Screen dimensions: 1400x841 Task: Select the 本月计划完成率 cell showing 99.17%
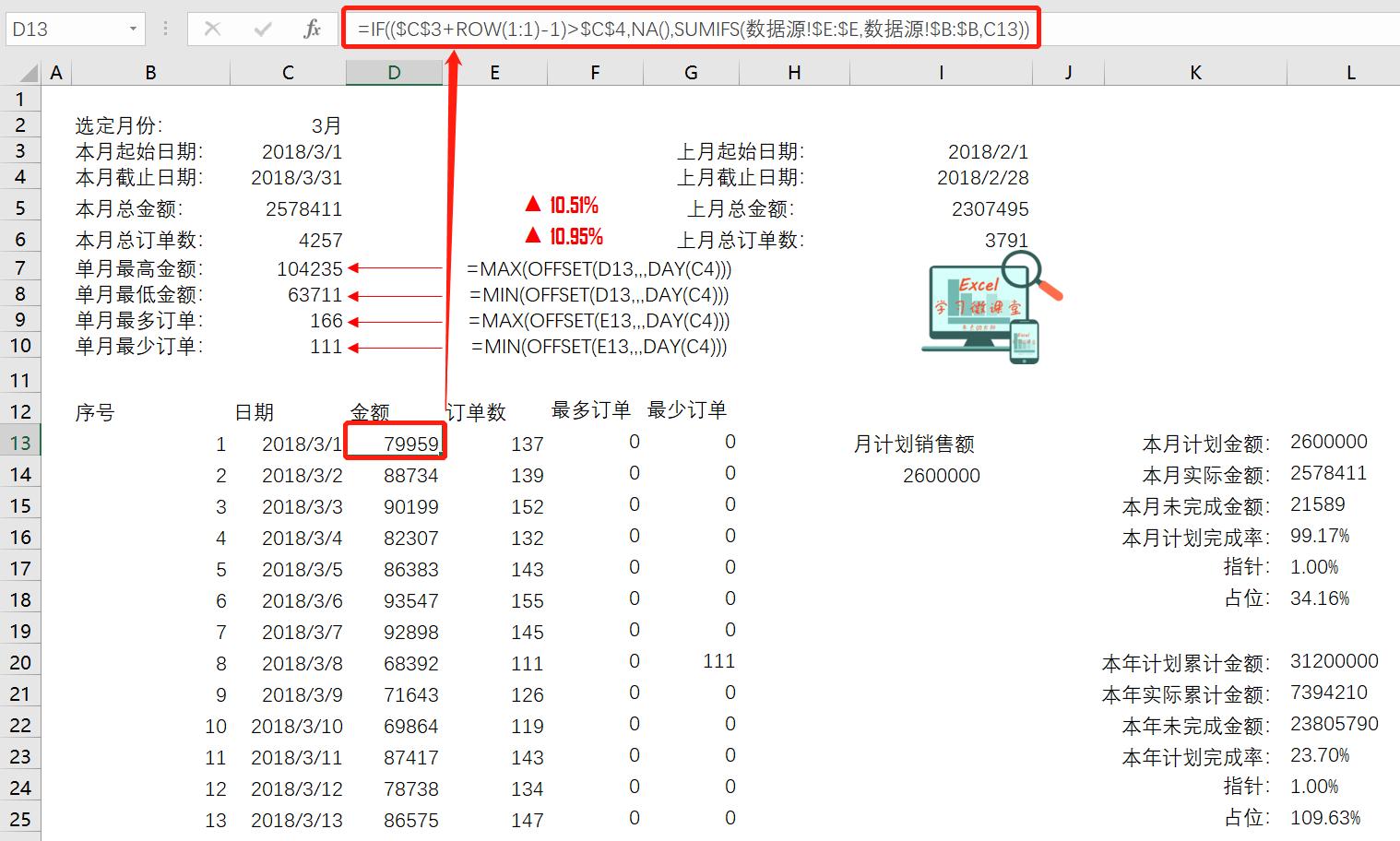click(x=1321, y=536)
